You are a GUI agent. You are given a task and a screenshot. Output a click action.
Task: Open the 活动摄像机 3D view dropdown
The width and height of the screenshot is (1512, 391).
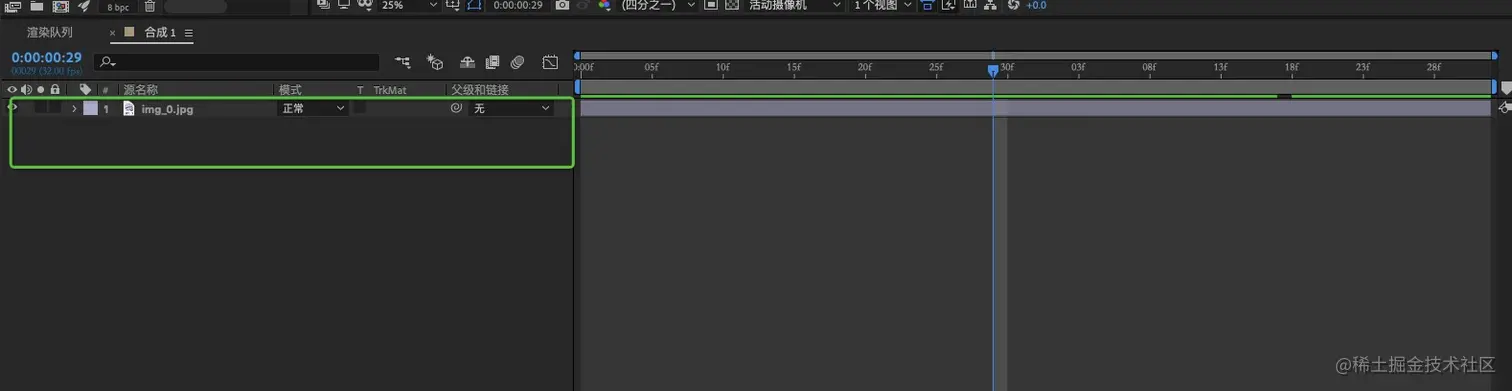[x=795, y=5]
